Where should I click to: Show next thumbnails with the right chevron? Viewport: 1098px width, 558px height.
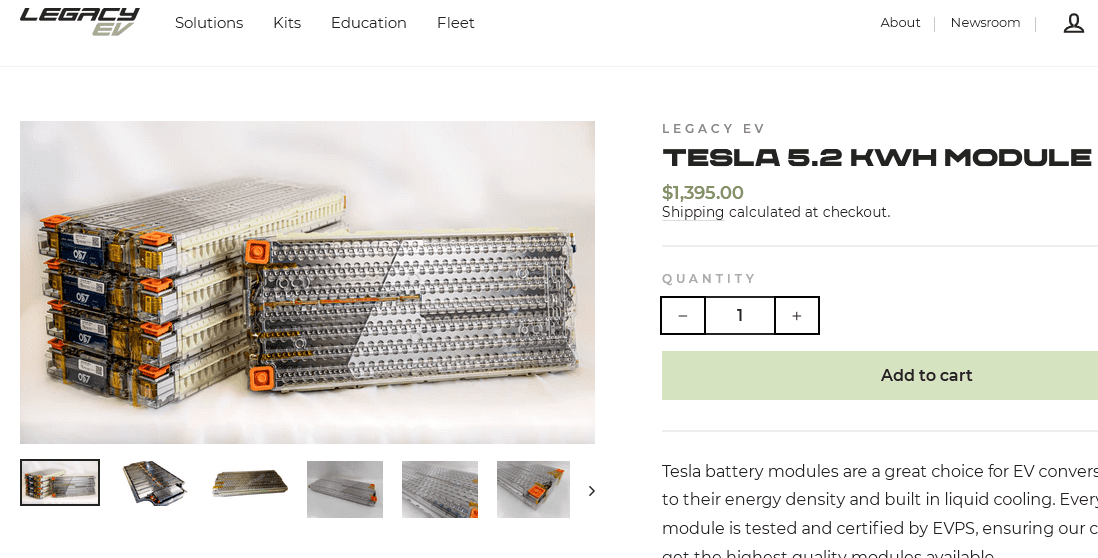coord(591,490)
